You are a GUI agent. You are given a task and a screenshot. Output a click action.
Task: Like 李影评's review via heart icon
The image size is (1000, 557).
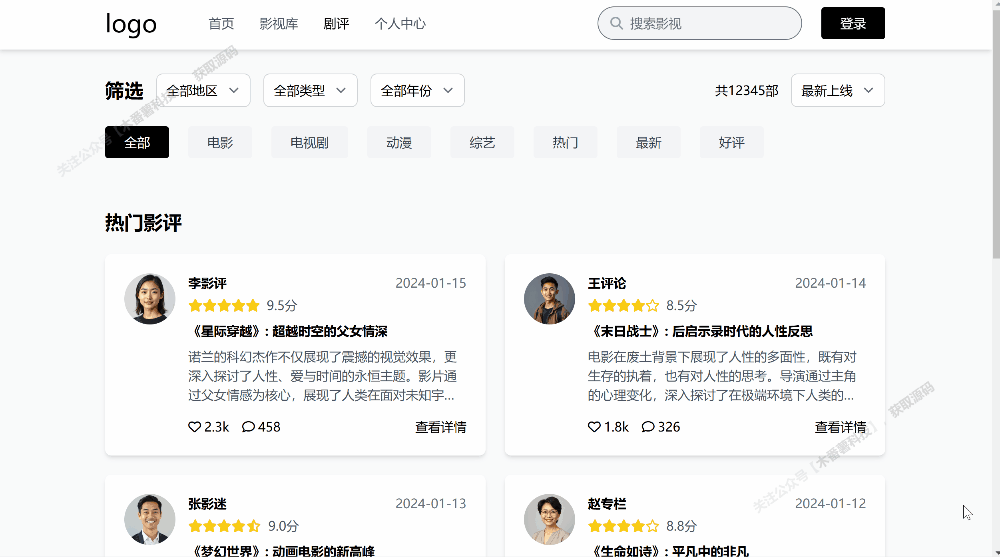click(x=195, y=427)
